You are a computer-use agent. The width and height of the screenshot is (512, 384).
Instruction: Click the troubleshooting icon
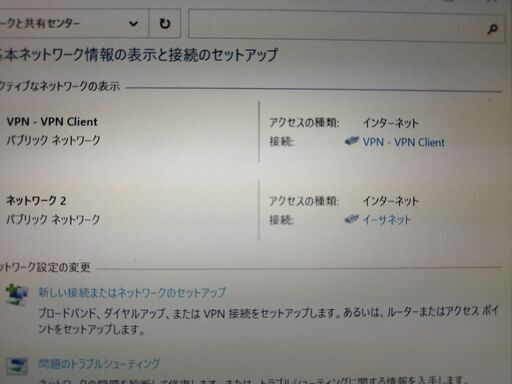(x=17, y=366)
